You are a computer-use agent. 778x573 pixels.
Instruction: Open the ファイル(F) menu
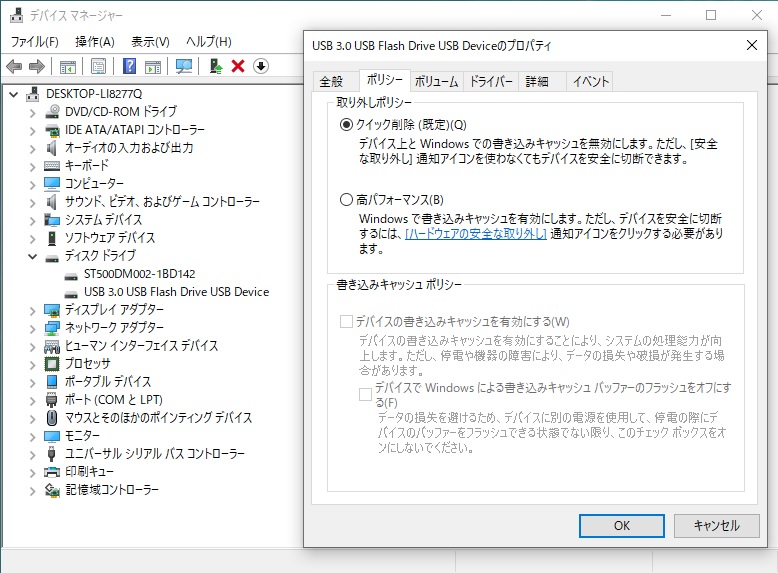pos(35,42)
